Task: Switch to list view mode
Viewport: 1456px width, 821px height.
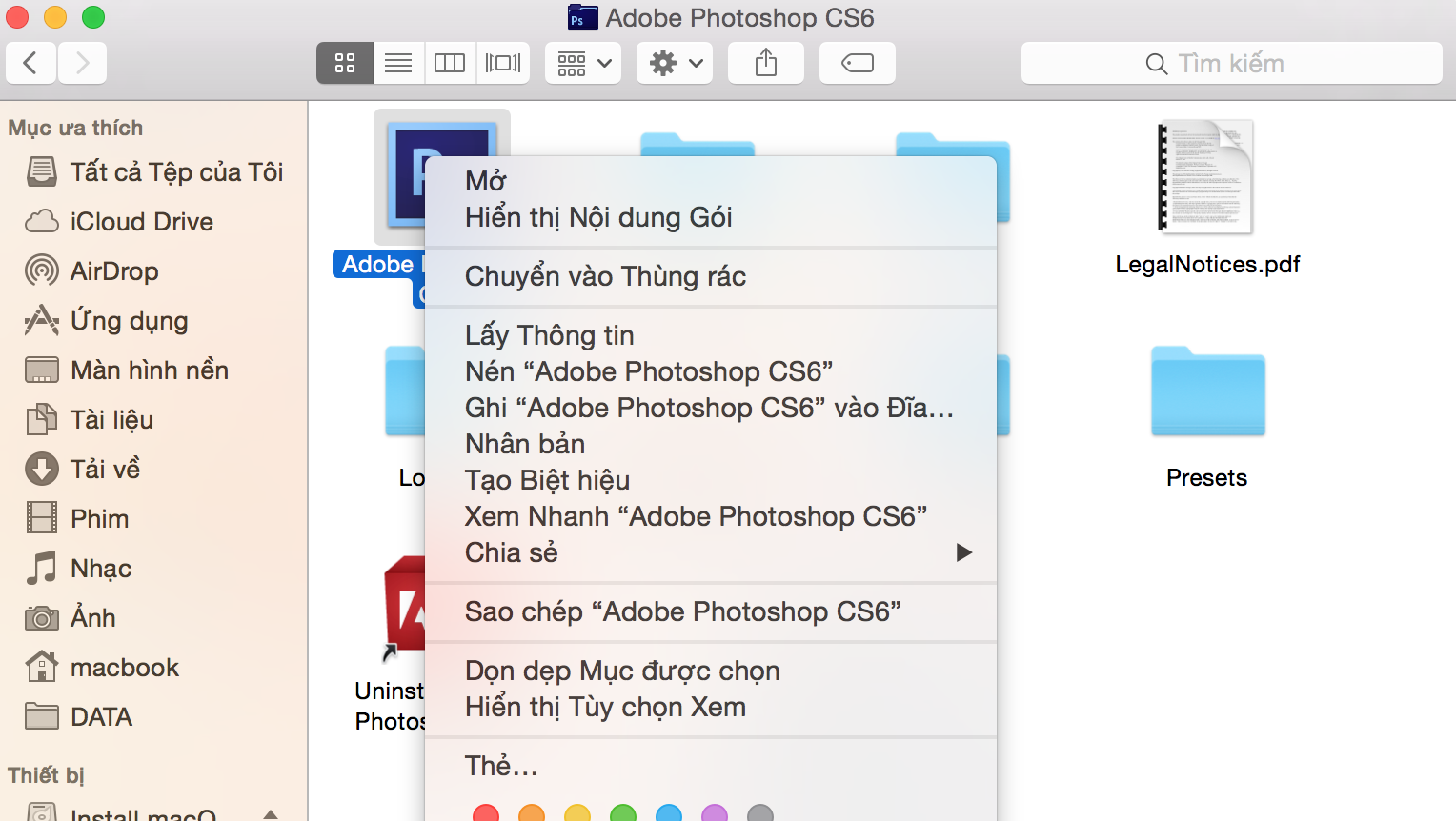Action: click(x=398, y=63)
